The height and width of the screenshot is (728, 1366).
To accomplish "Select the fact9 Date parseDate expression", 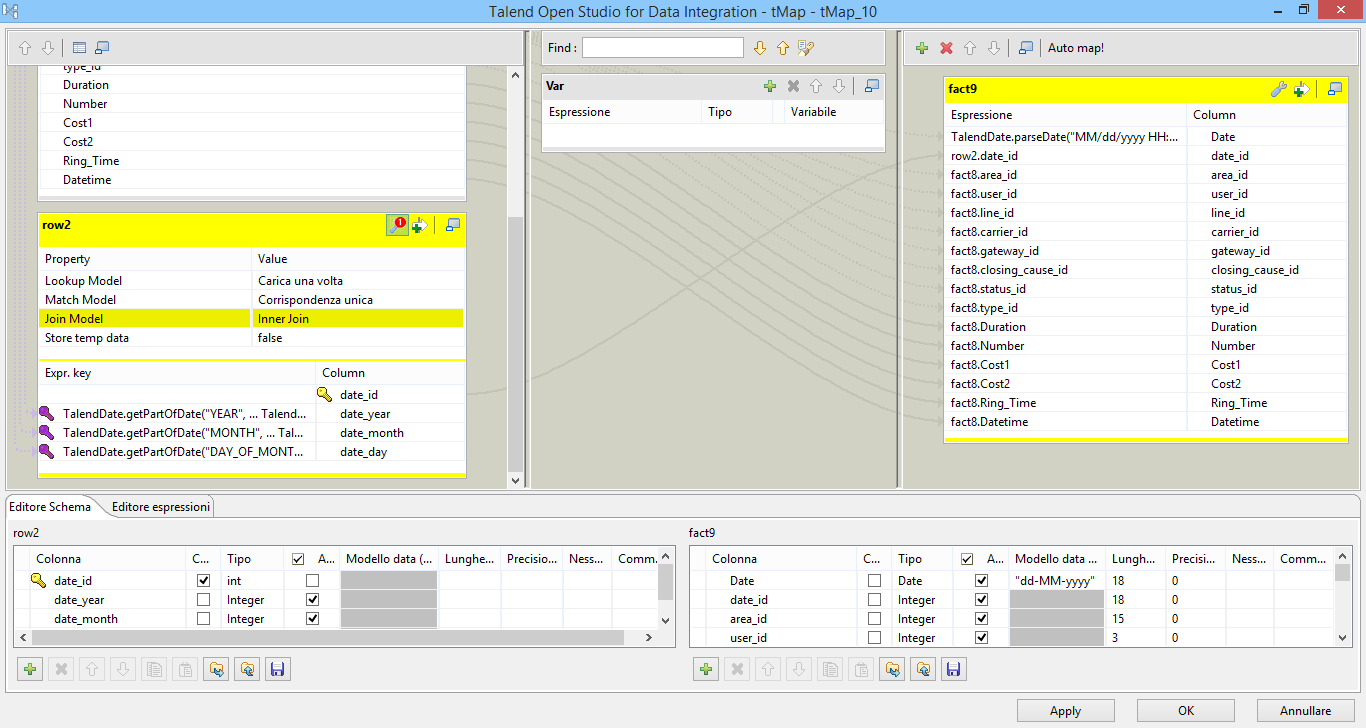I will tap(1065, 137).
